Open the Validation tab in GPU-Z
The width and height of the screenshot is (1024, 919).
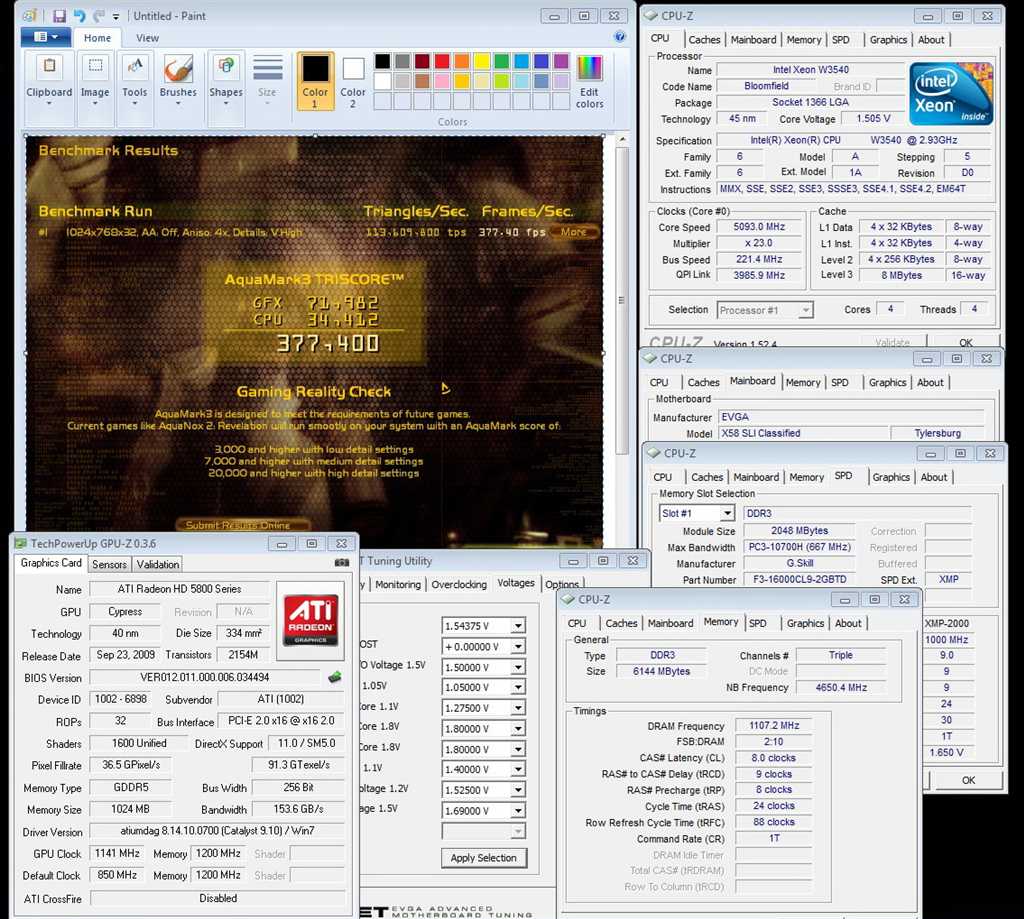point(157,564)
